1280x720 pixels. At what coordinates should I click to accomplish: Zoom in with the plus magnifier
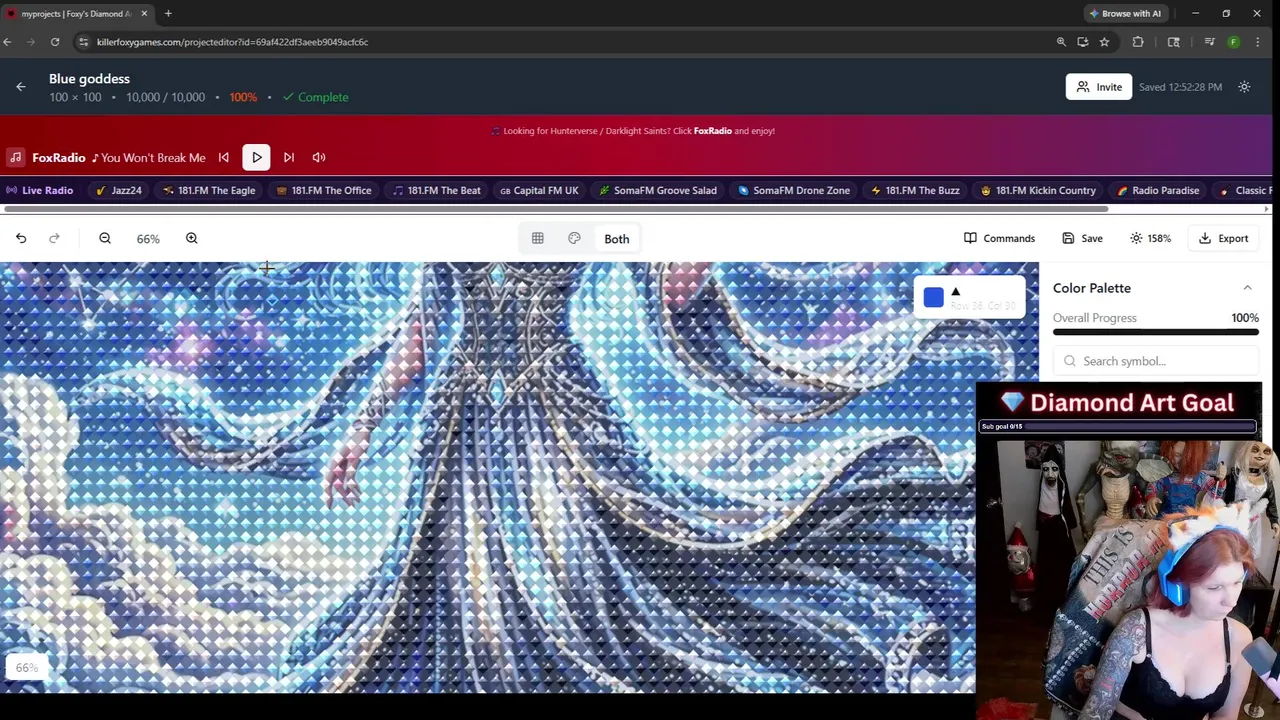click(x=192, y=238)
